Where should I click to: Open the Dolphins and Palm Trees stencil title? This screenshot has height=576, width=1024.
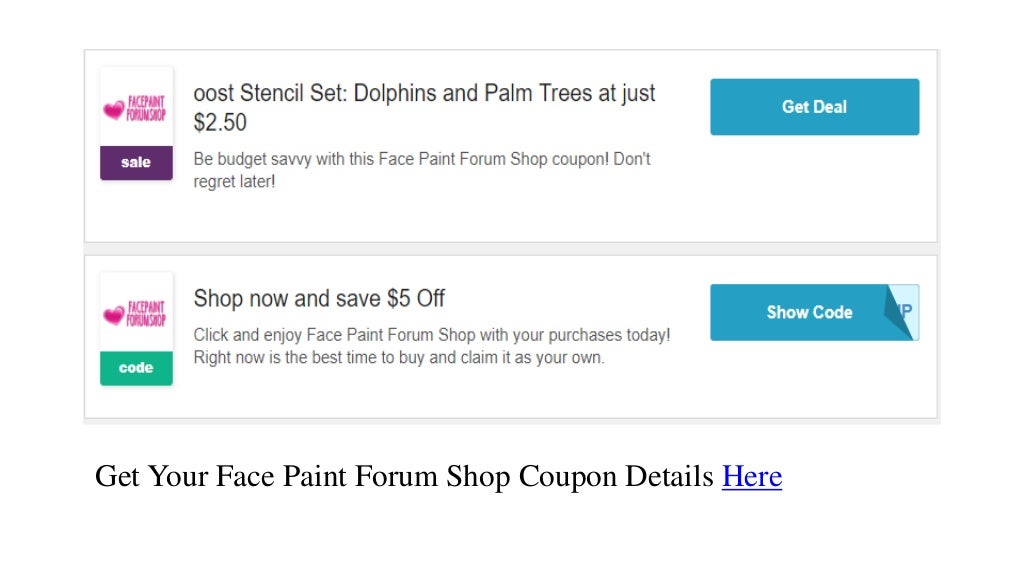(x=424, y=93)
